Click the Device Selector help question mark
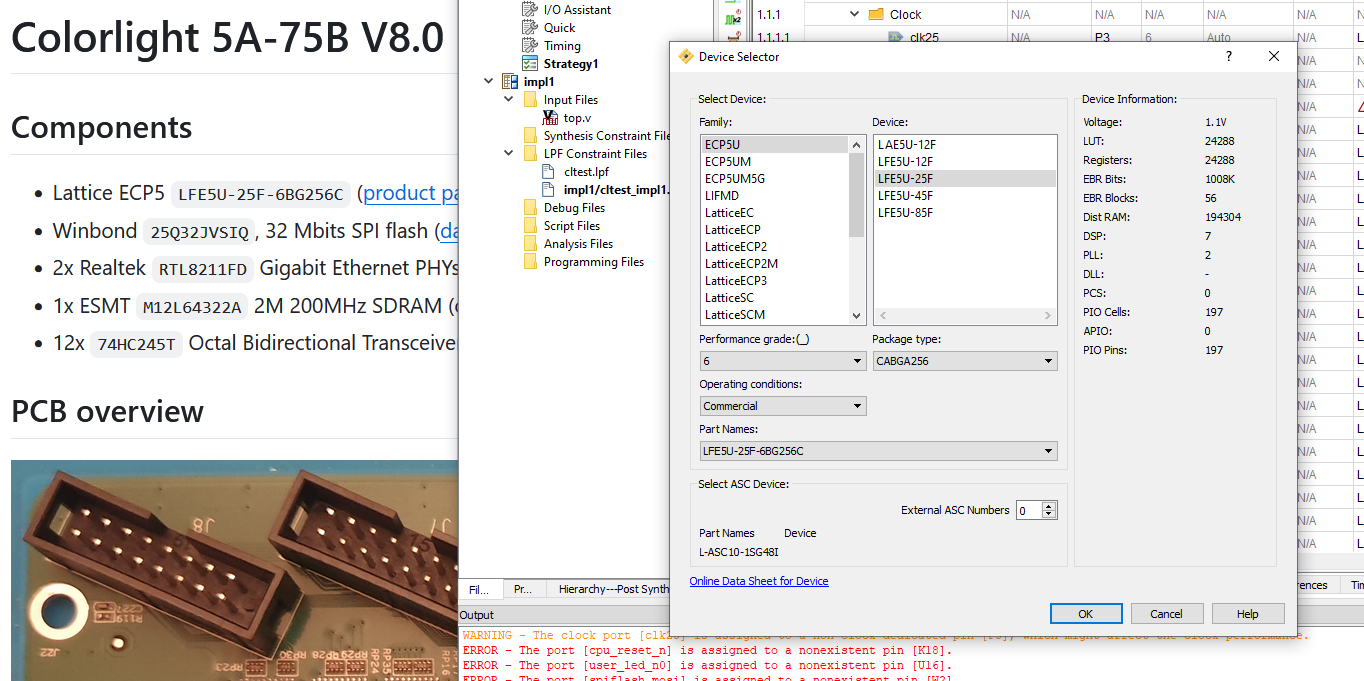 1229,57
